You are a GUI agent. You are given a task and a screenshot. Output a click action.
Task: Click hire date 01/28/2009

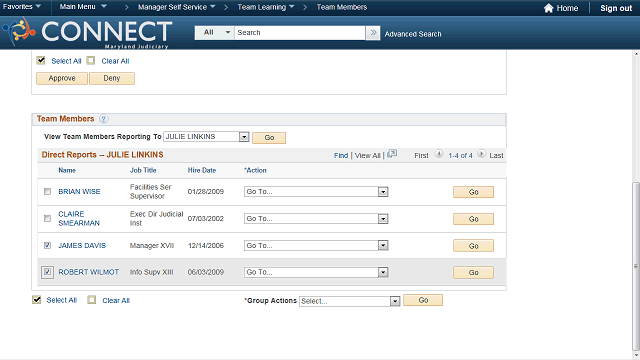pos(206,191)
